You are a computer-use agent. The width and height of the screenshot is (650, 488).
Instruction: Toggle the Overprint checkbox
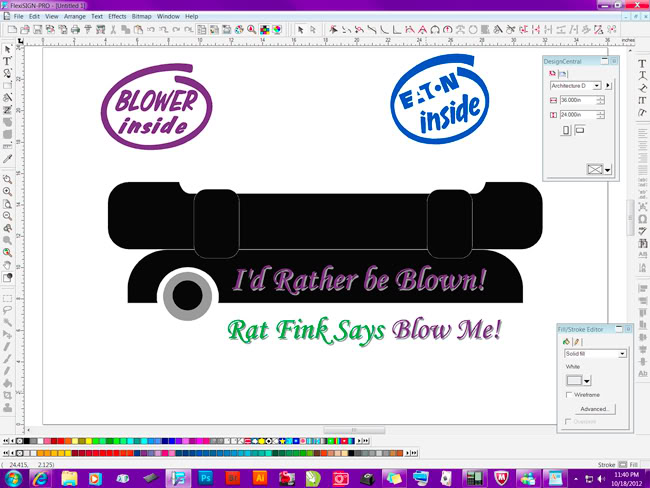(x=568, y=421)
